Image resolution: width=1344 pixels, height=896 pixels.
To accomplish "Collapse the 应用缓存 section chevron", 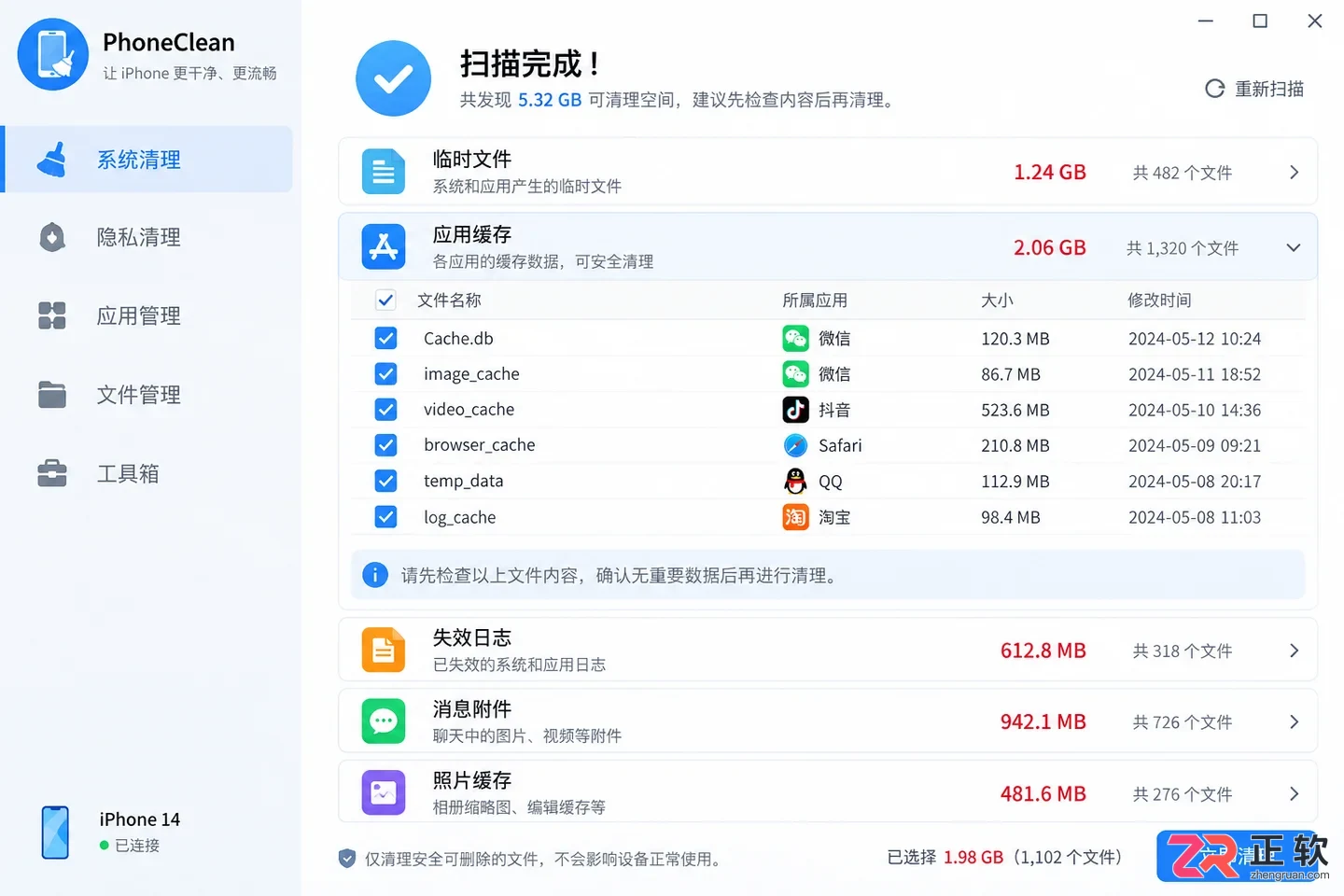I will pyautogui.click(x=1294, y=247).
